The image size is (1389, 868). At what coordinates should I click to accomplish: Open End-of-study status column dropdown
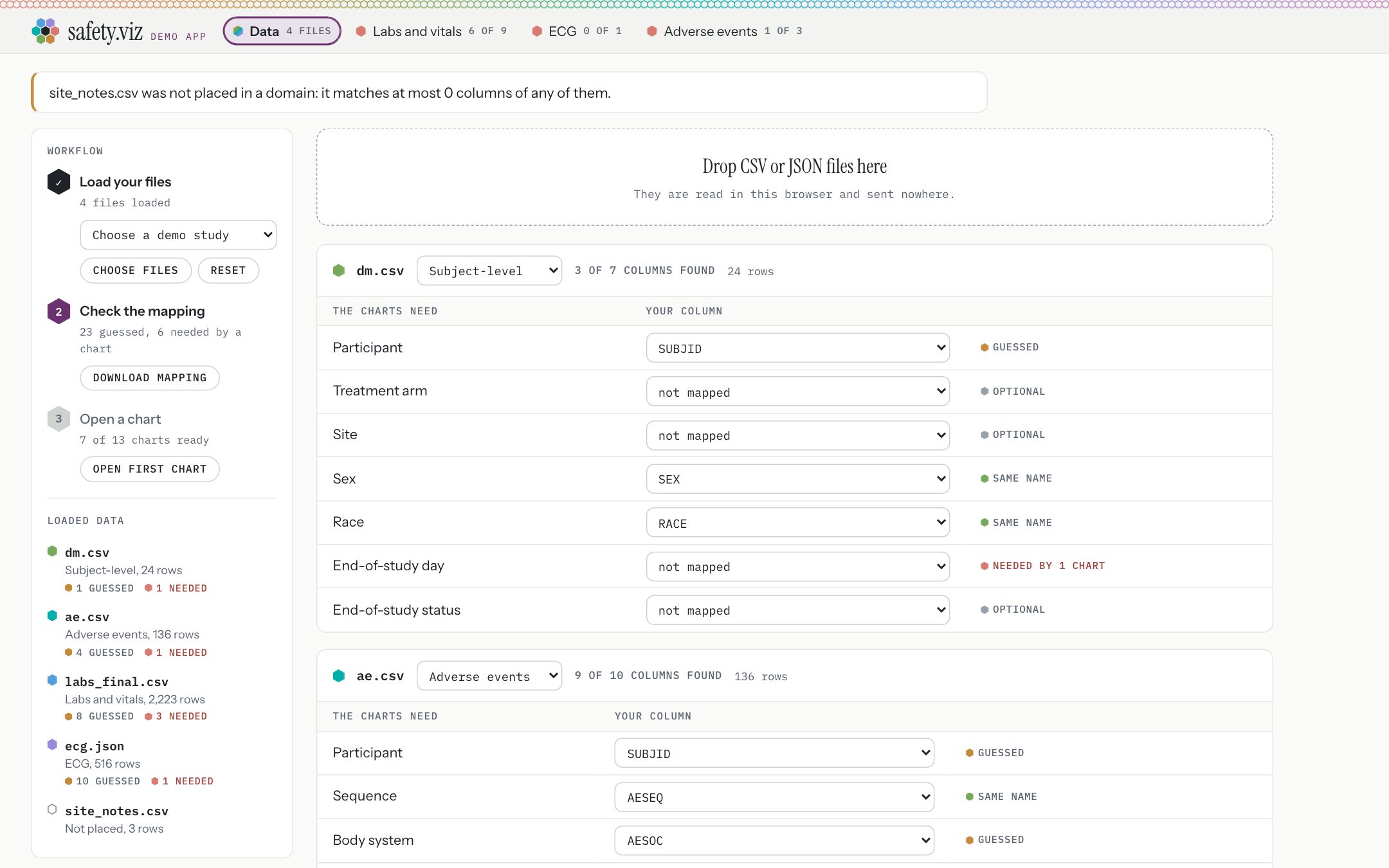798,610
